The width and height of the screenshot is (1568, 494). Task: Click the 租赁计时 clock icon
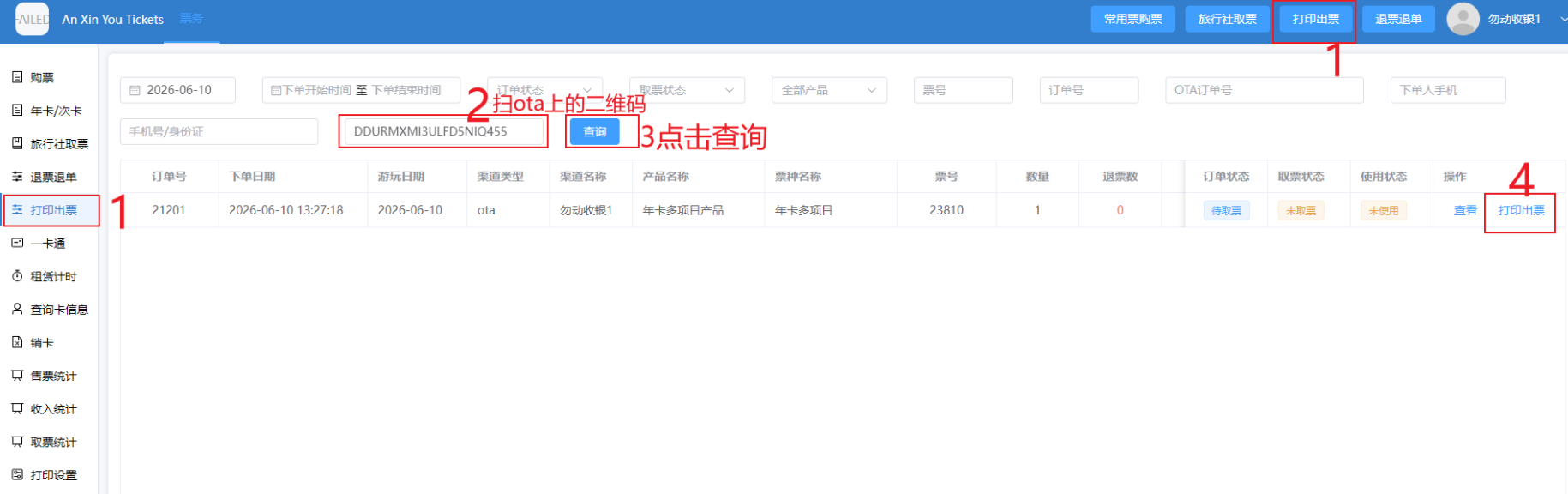point(17,276)
